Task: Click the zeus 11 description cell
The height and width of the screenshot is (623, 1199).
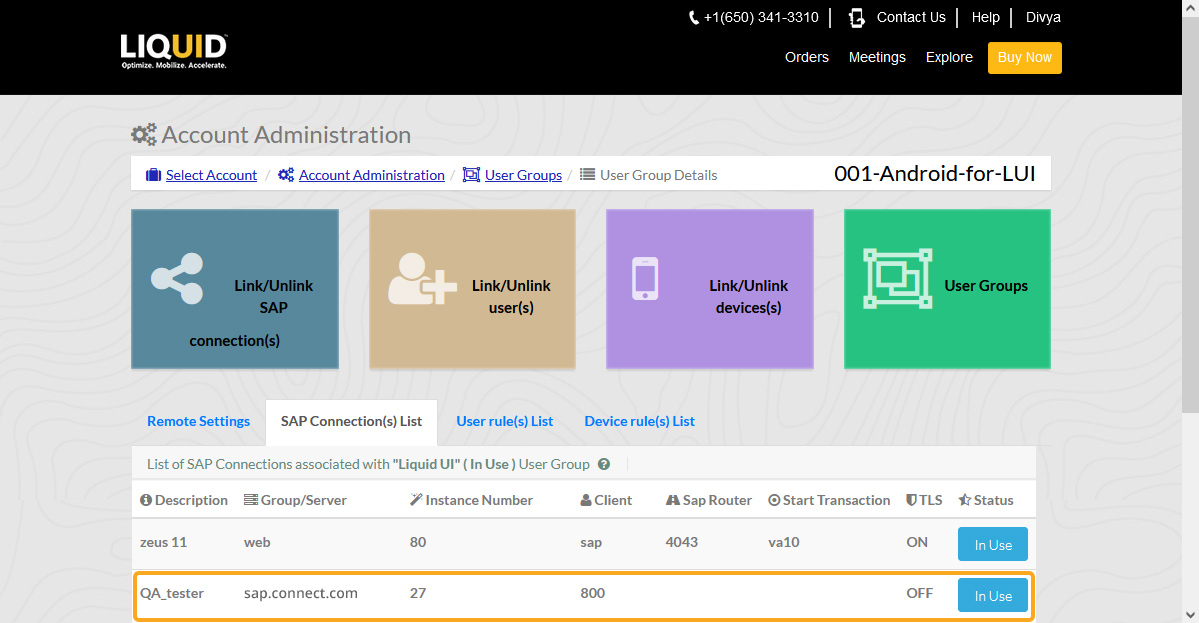Action: coord(164,542)
